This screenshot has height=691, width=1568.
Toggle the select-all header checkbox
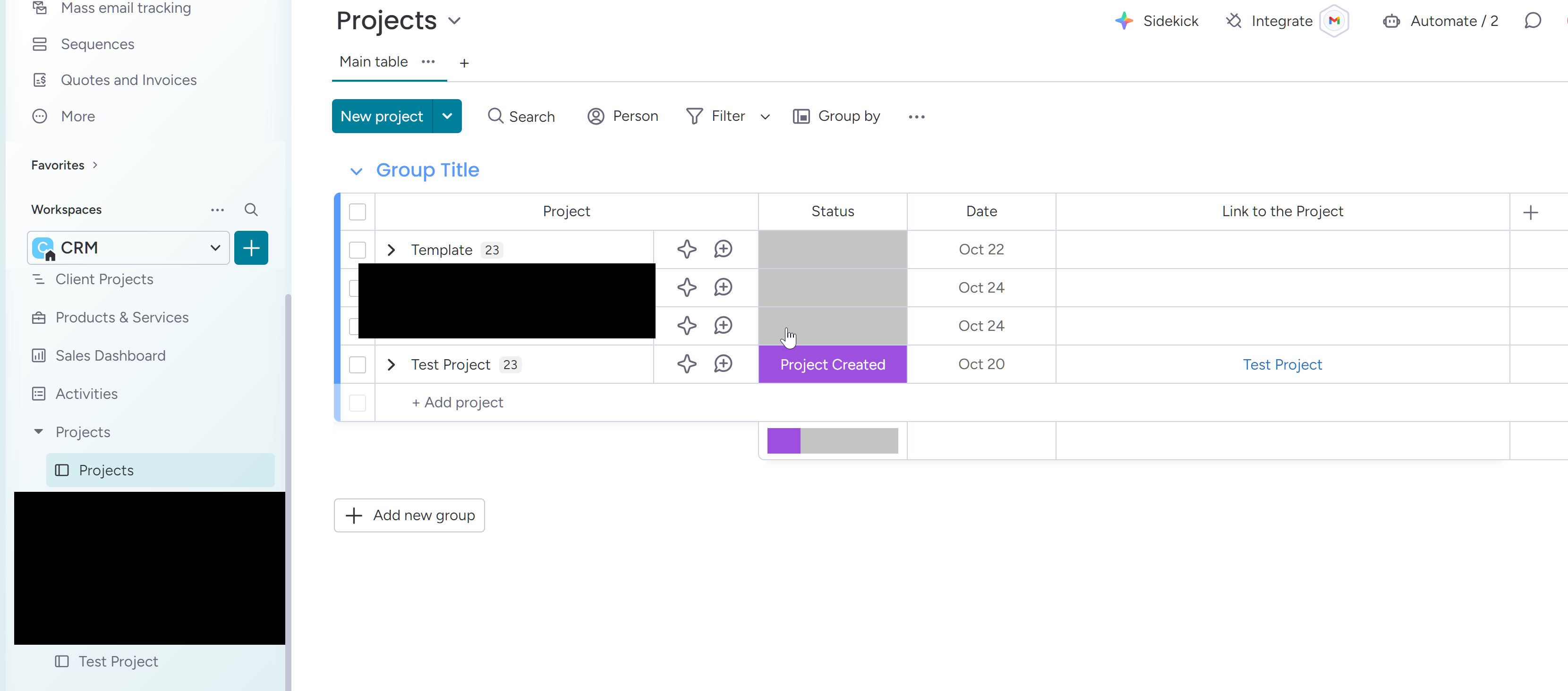click(x=358, y=211)
